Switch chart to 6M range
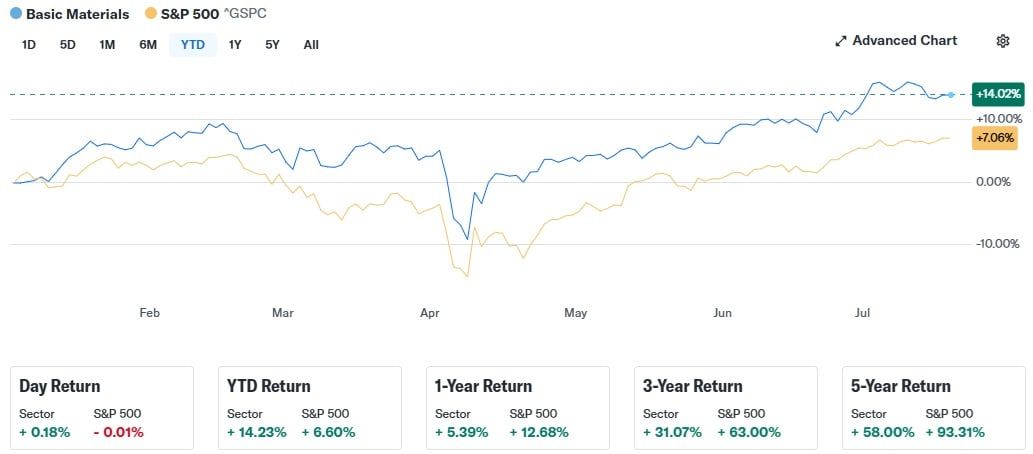1033x454 pixels. point(148,45)
